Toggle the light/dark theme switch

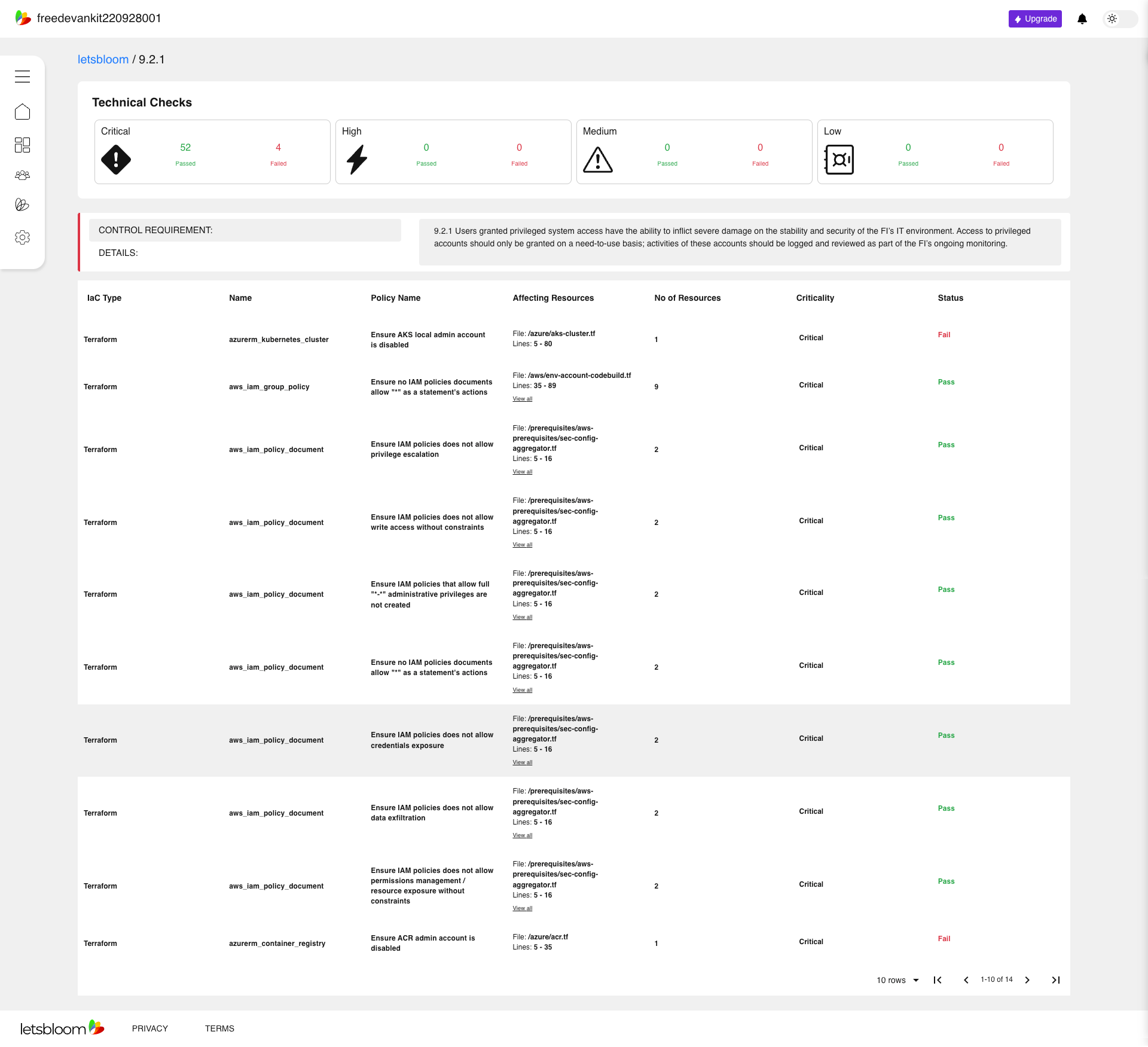[1119, 19]
